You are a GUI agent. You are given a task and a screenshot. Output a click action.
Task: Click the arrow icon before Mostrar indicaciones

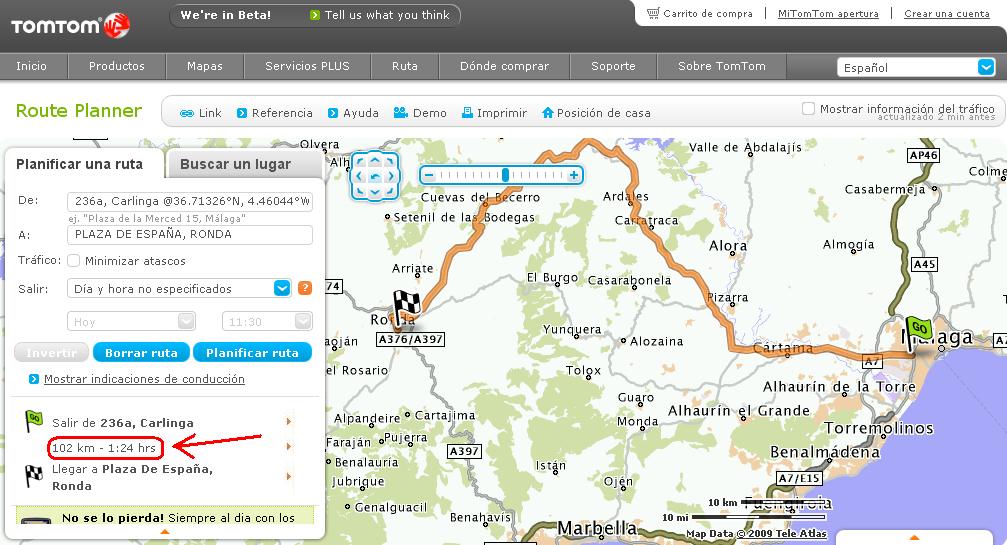coord(34,379)
